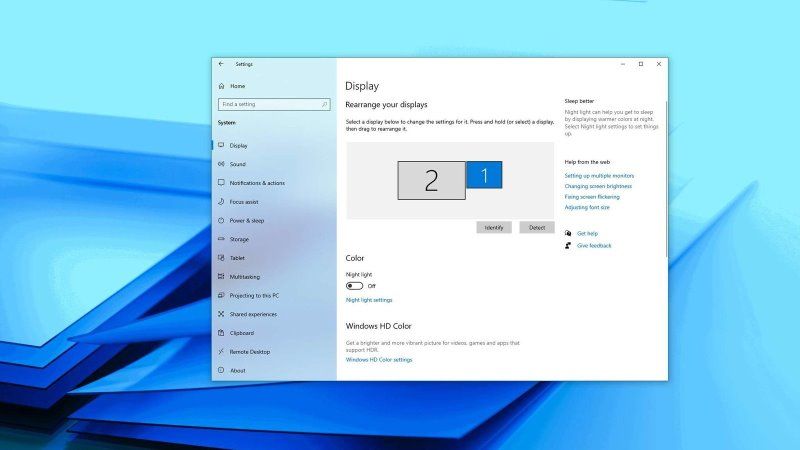Open Changing screen brightness help link
800x450 pixels.
pos(598,186)
